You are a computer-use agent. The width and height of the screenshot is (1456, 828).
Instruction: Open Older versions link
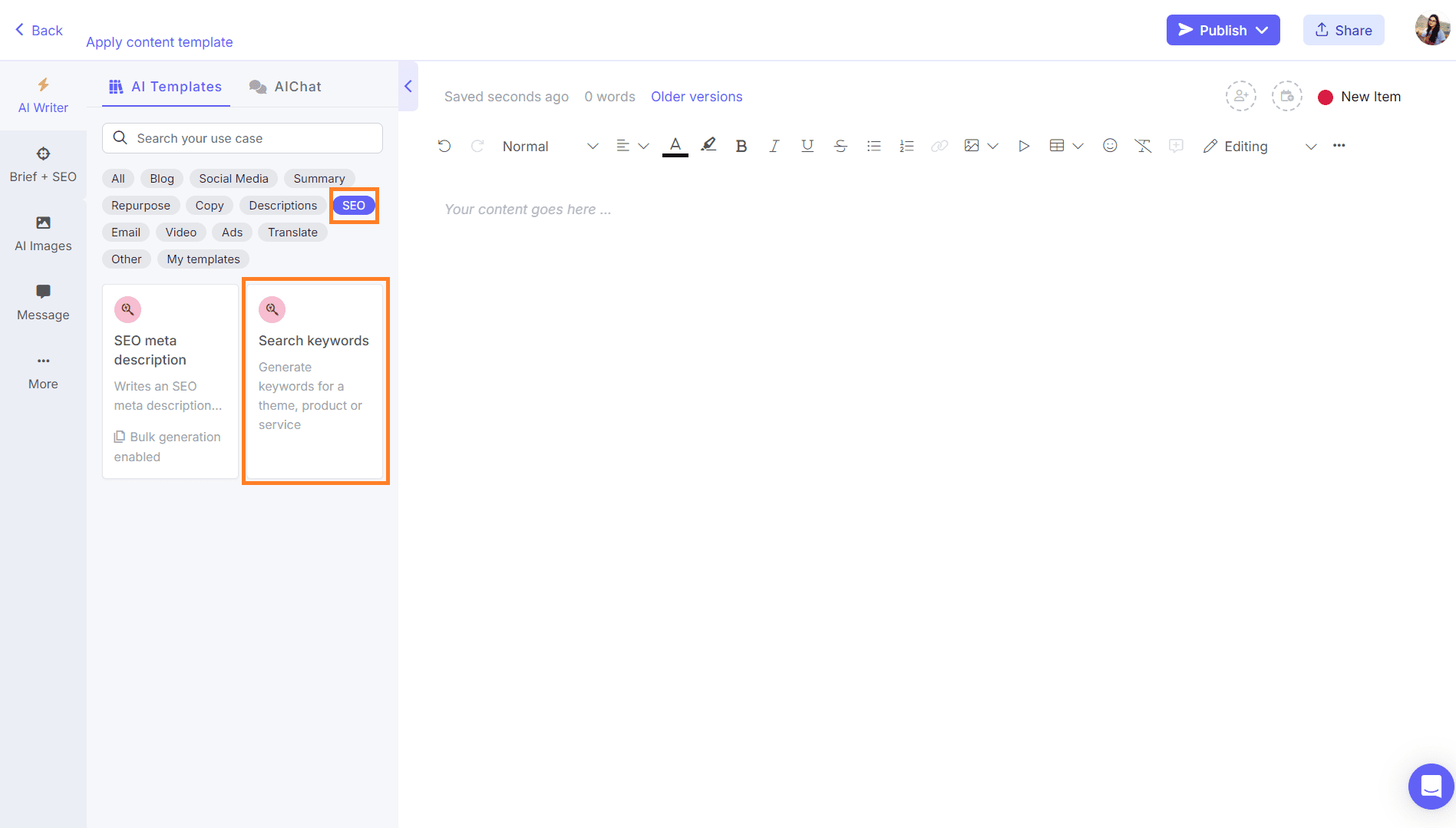click(697, 97)
